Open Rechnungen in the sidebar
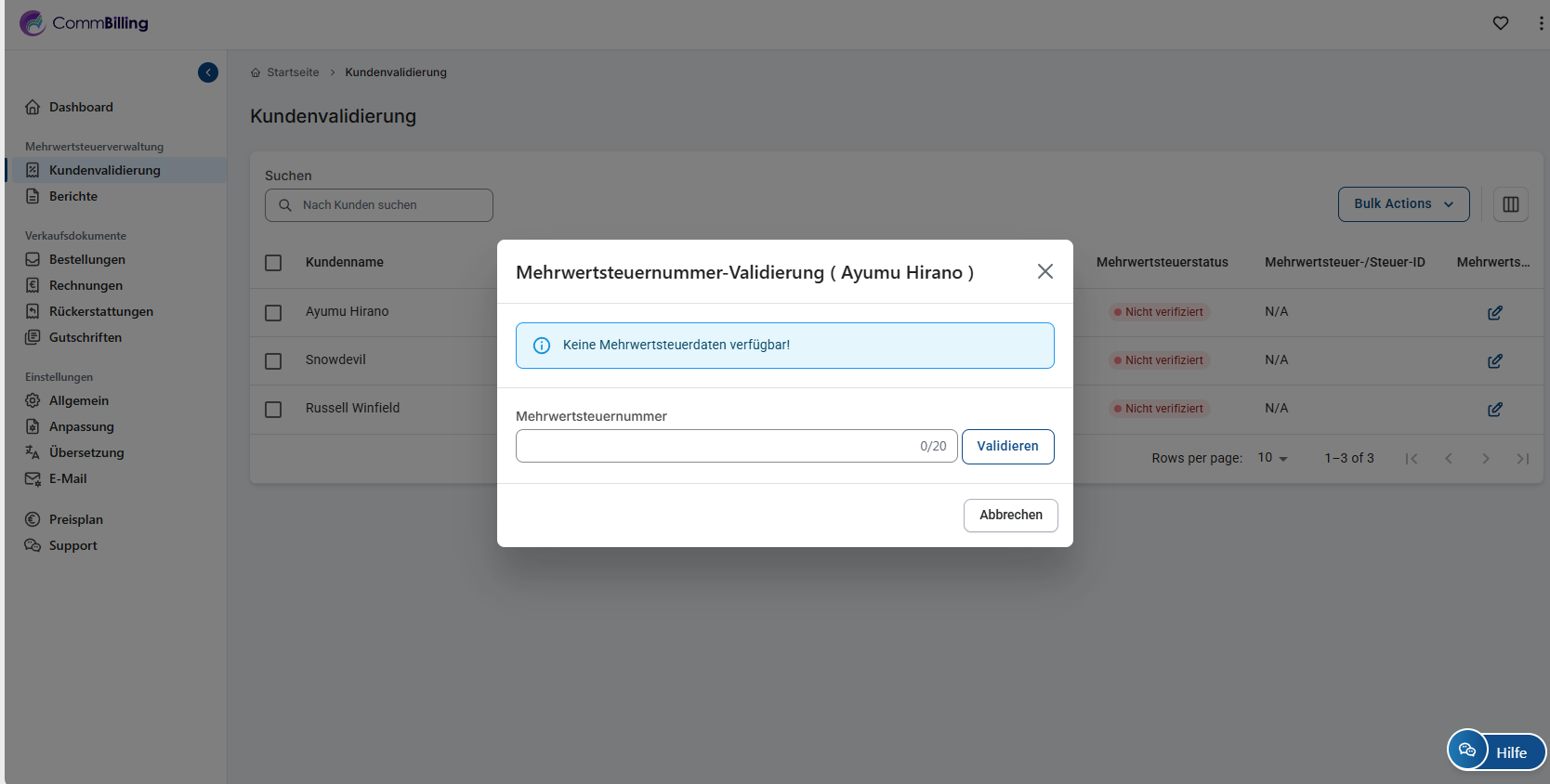1550x784 pixels. (x=85, y=285)
